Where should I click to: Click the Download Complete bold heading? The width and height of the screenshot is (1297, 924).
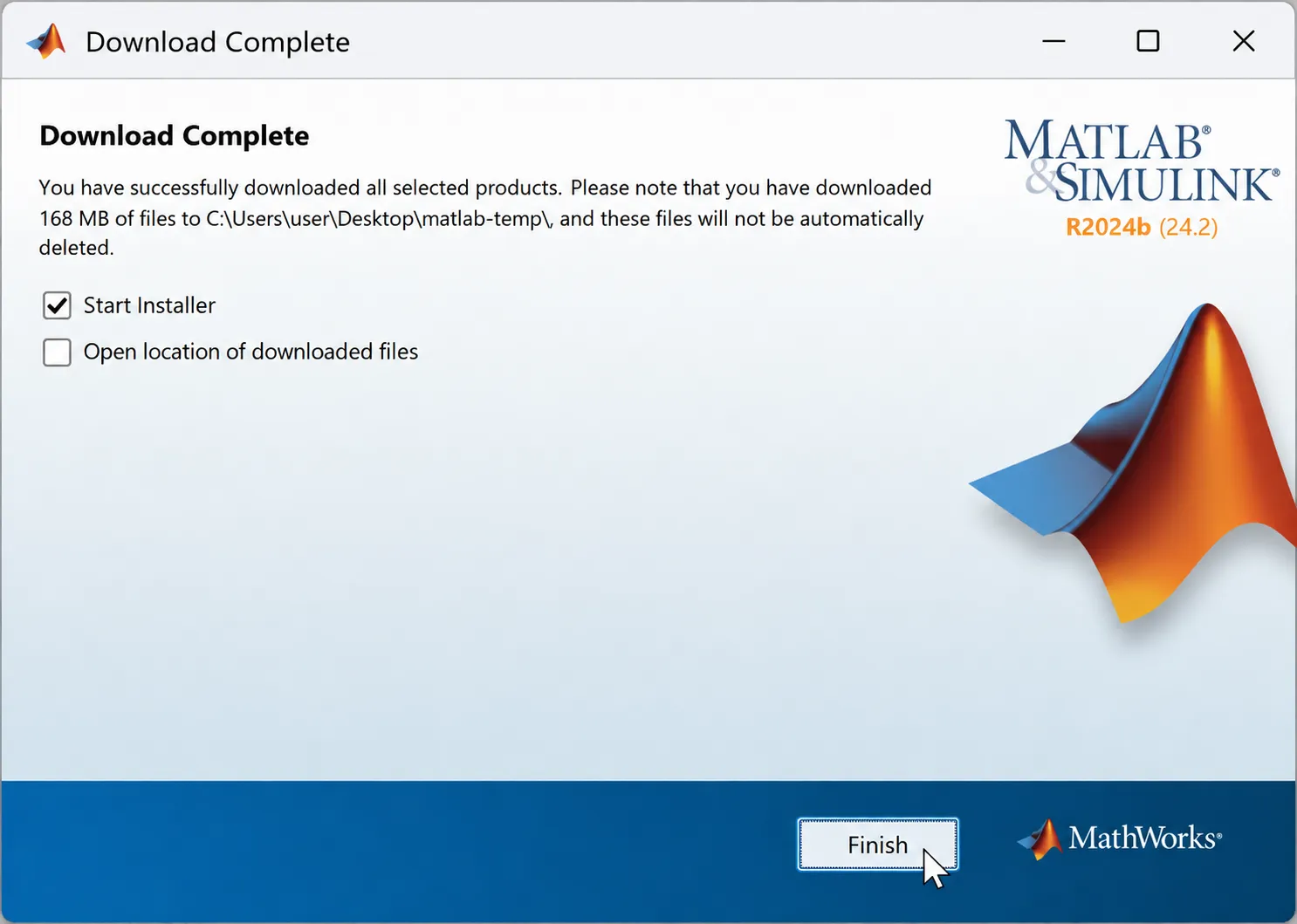click(x=175, y=136)
